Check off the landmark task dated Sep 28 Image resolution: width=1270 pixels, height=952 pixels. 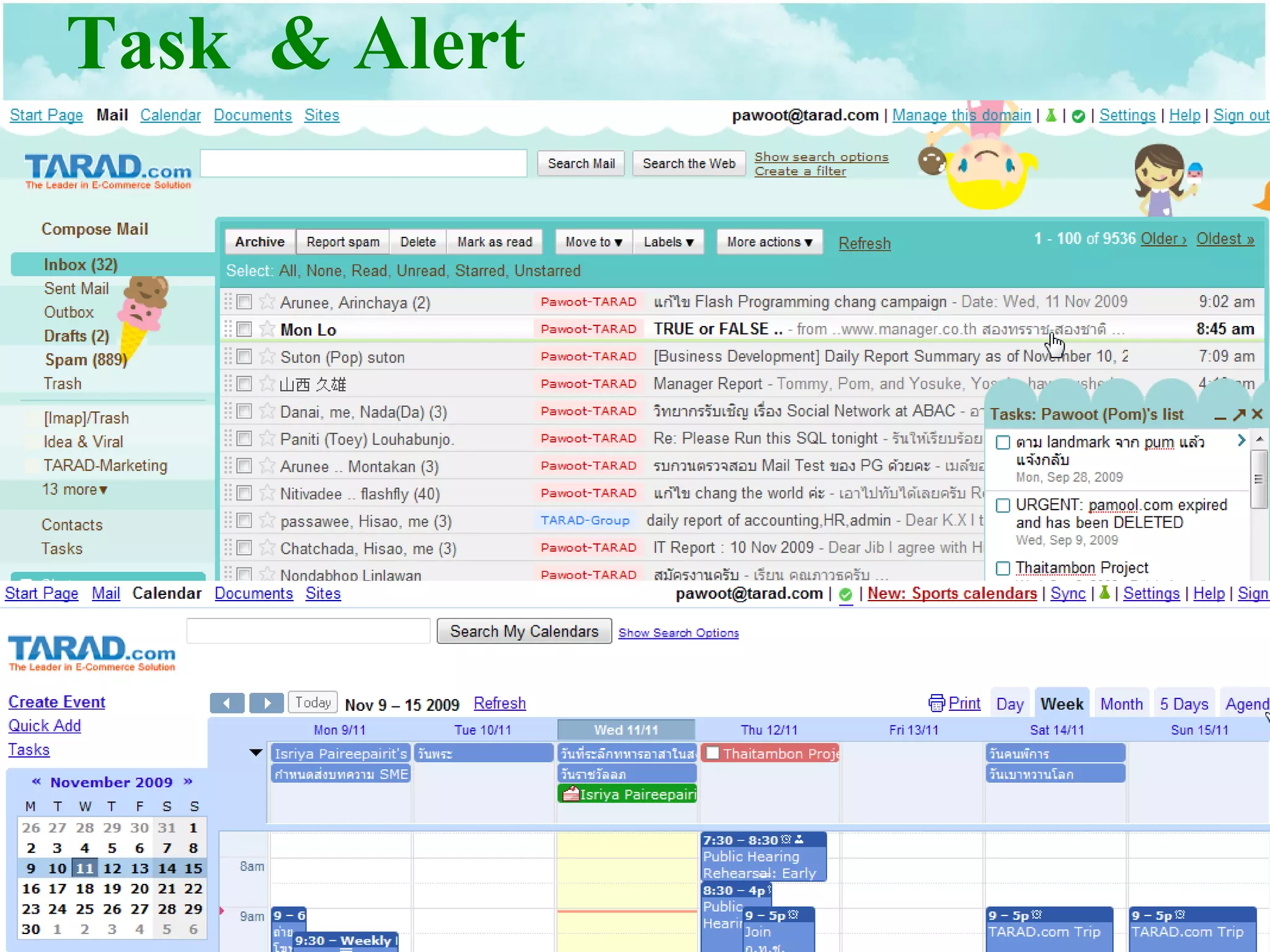click(x=1003, y=443)
